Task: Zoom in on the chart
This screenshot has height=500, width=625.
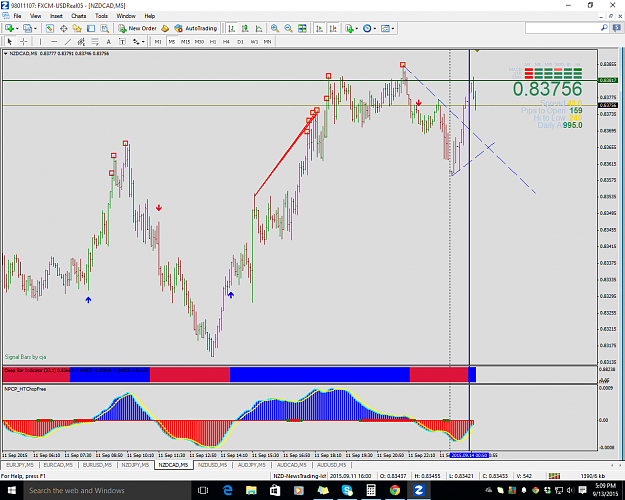Action: tap(275, 28)
